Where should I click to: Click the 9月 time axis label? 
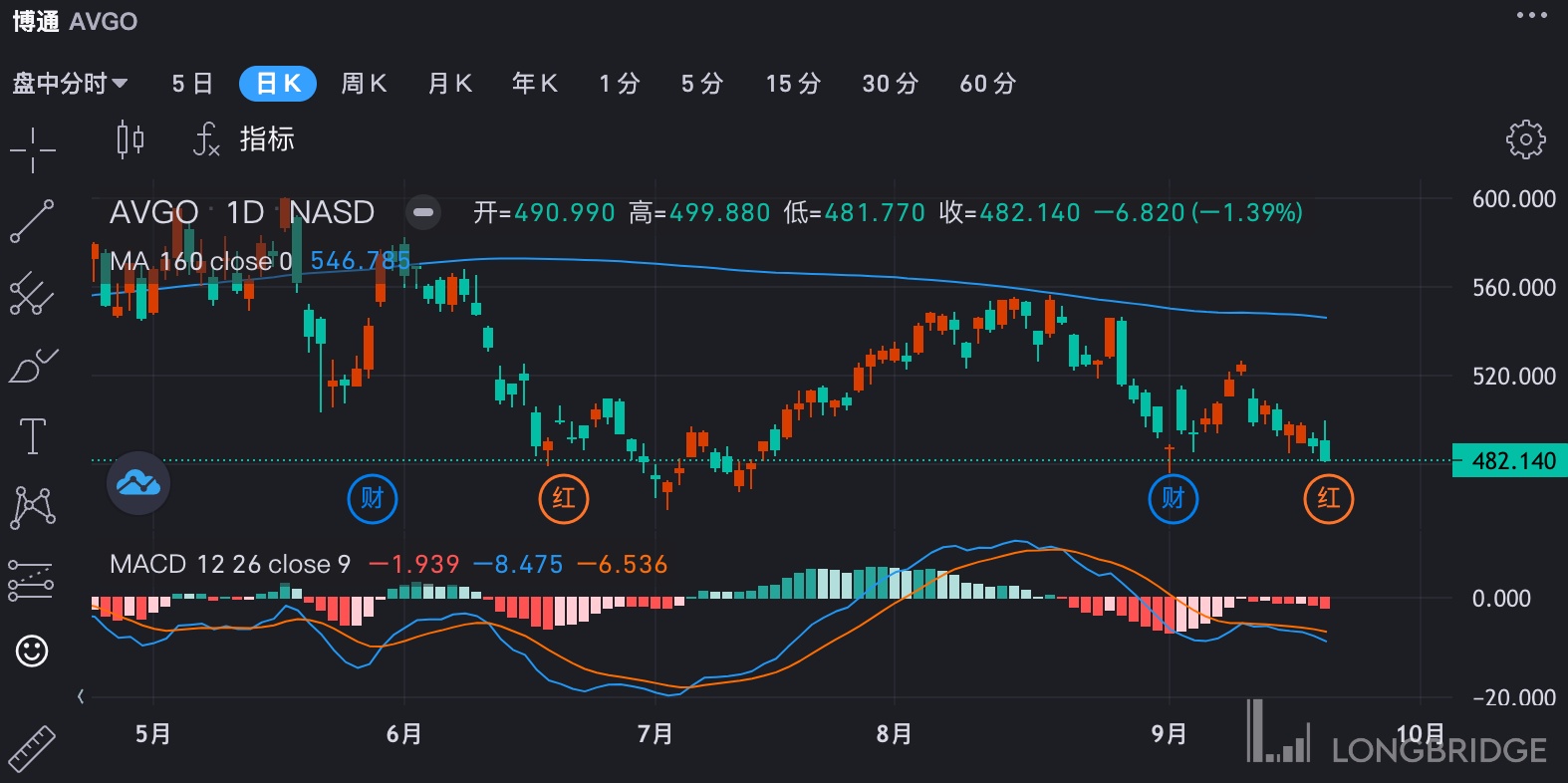[x=1170, y=734]
